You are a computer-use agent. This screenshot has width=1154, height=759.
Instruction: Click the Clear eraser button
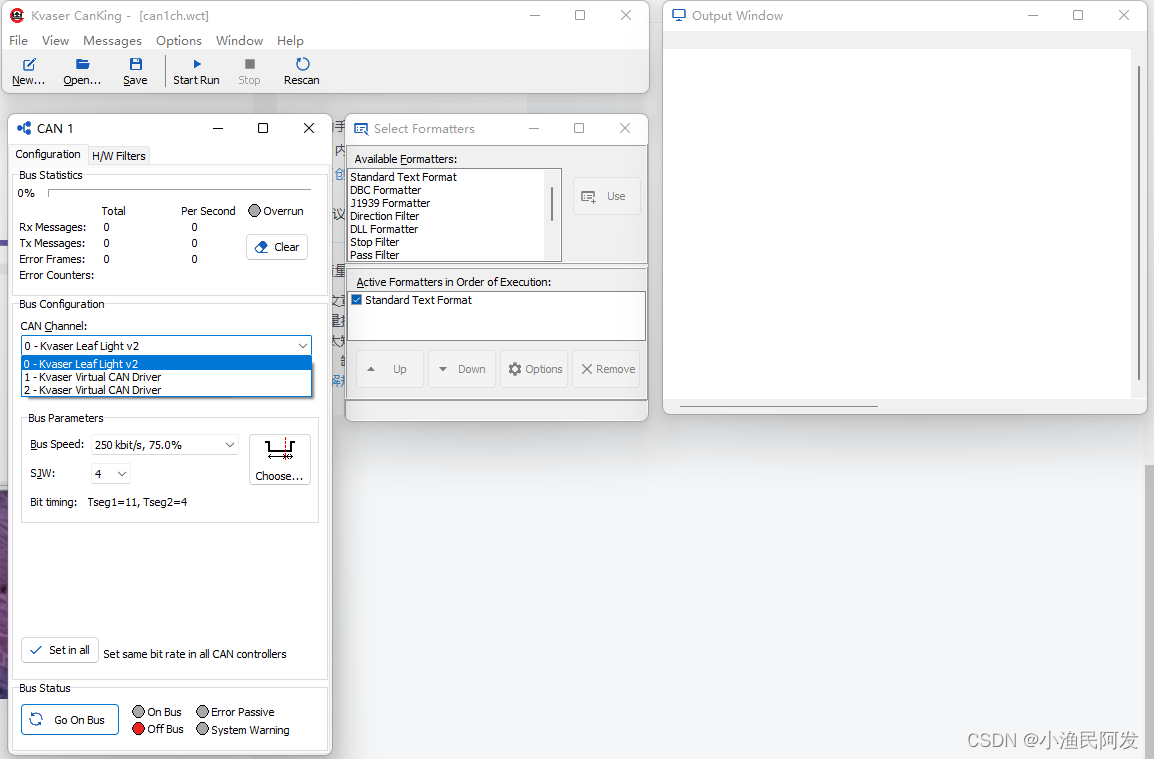click(x=277, y=247)
